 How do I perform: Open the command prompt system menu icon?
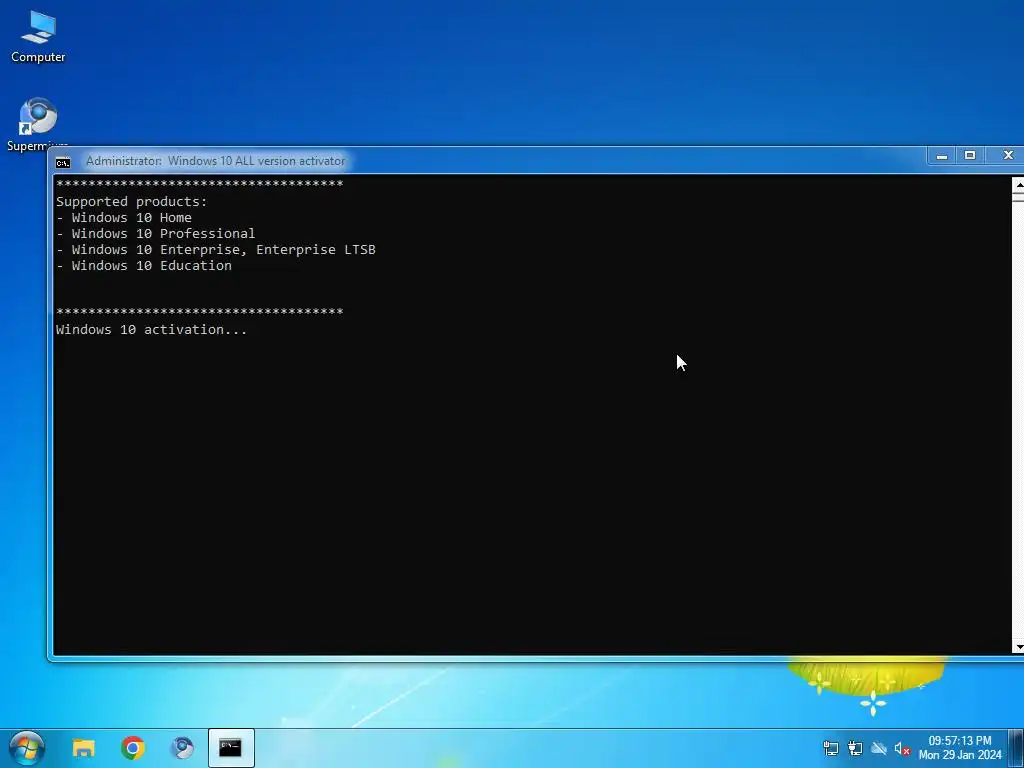click(63, 162)
